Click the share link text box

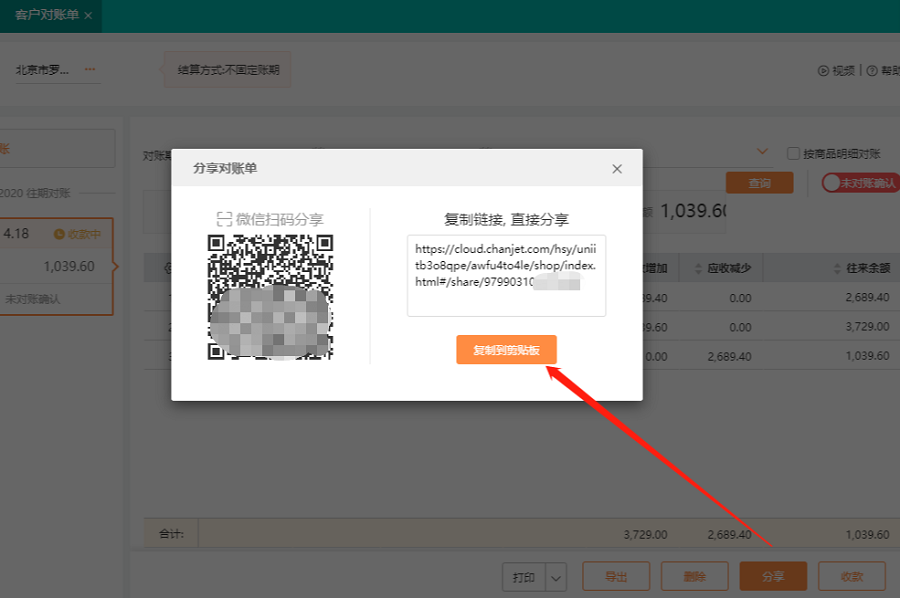click(506, 275)
